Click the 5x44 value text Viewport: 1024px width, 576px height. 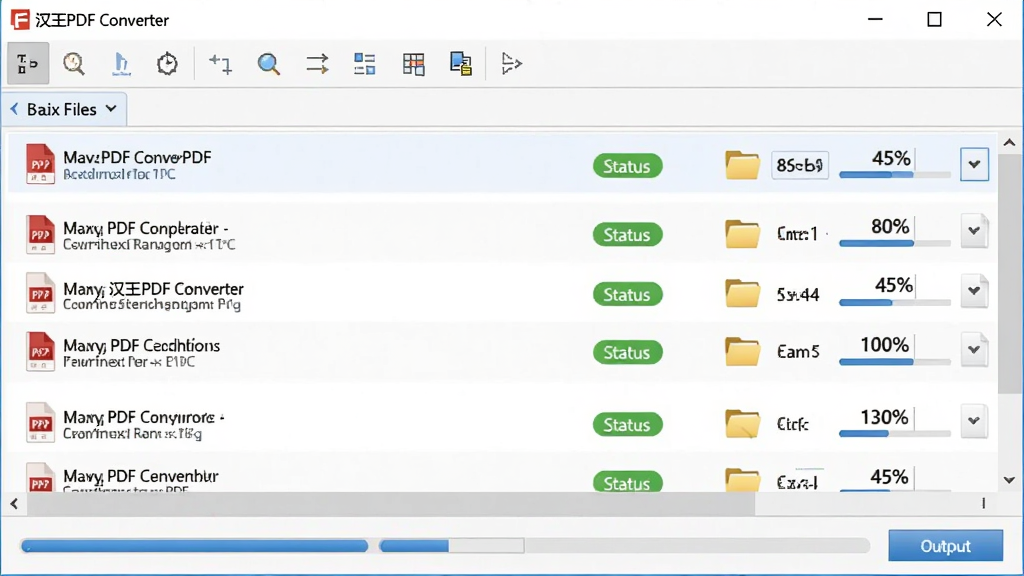click(798, 295)
